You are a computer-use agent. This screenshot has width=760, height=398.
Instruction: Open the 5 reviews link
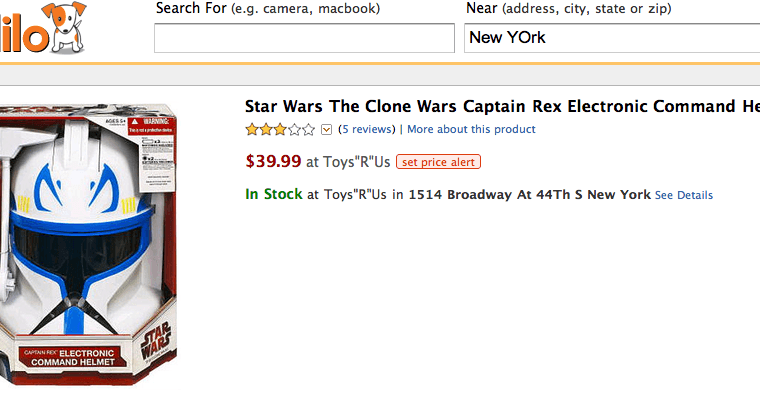367,129
